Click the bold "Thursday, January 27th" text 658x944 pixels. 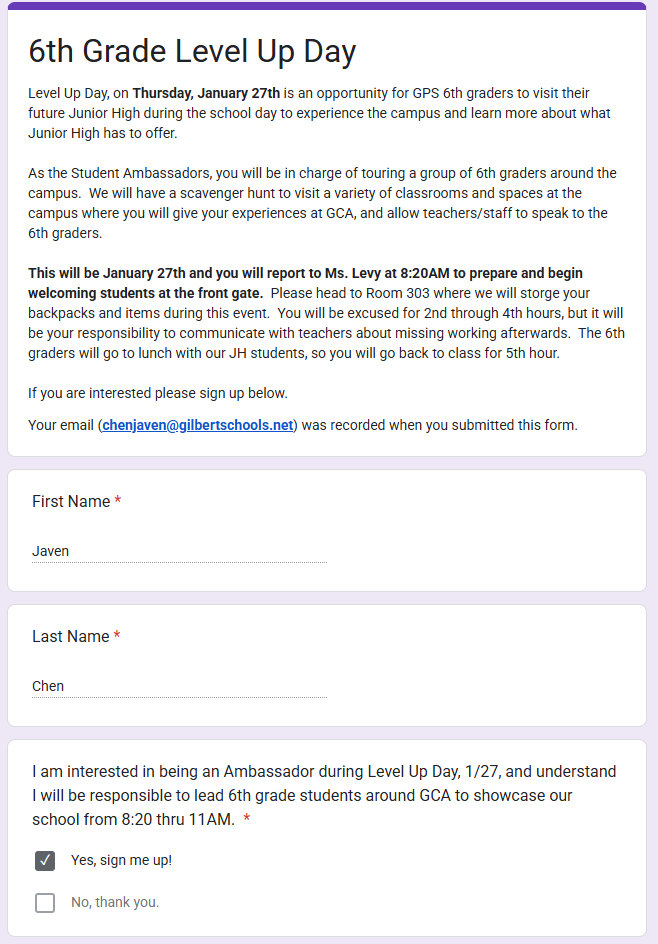206,93
